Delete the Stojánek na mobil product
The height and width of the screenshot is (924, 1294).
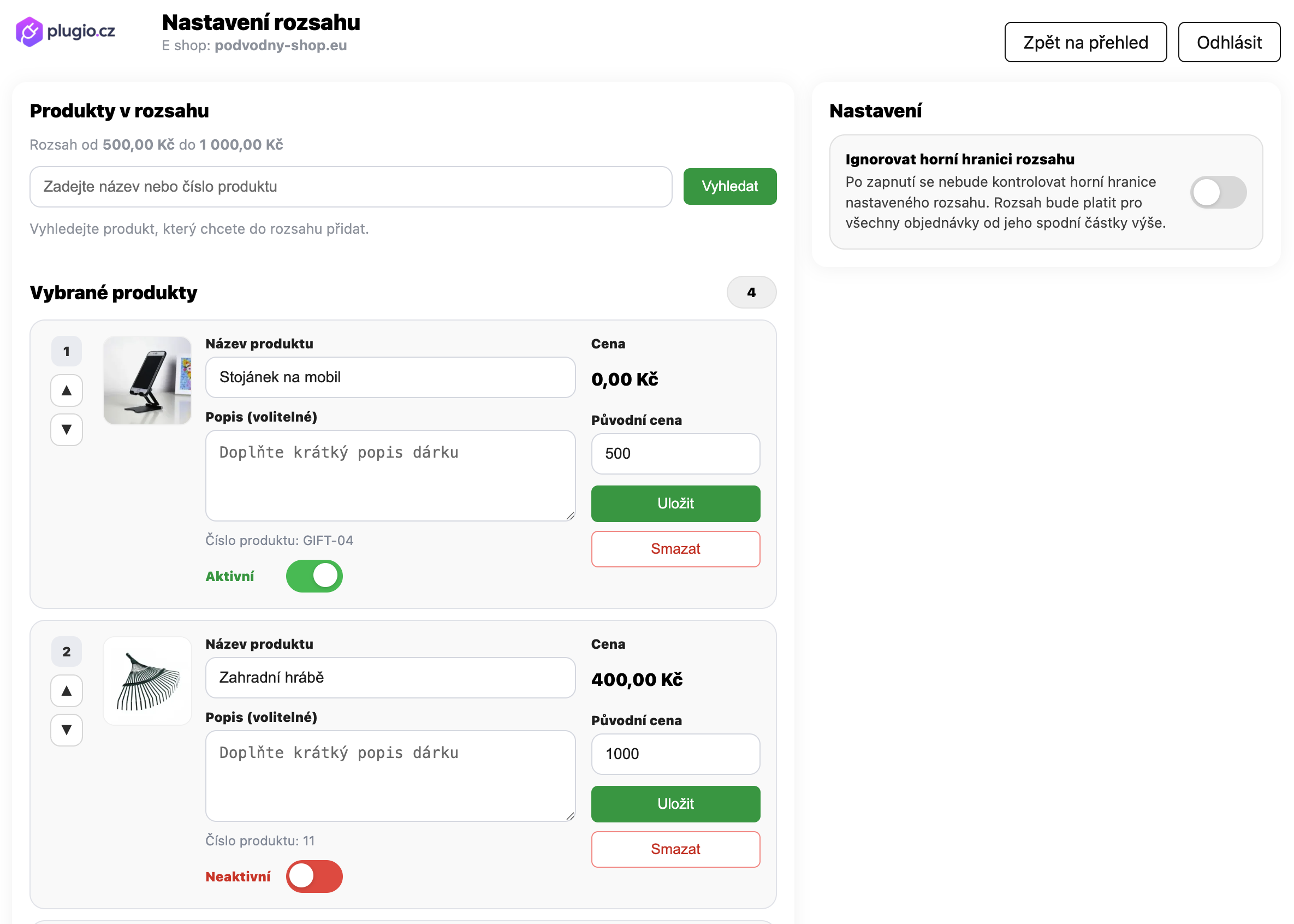tap(675, 549)
